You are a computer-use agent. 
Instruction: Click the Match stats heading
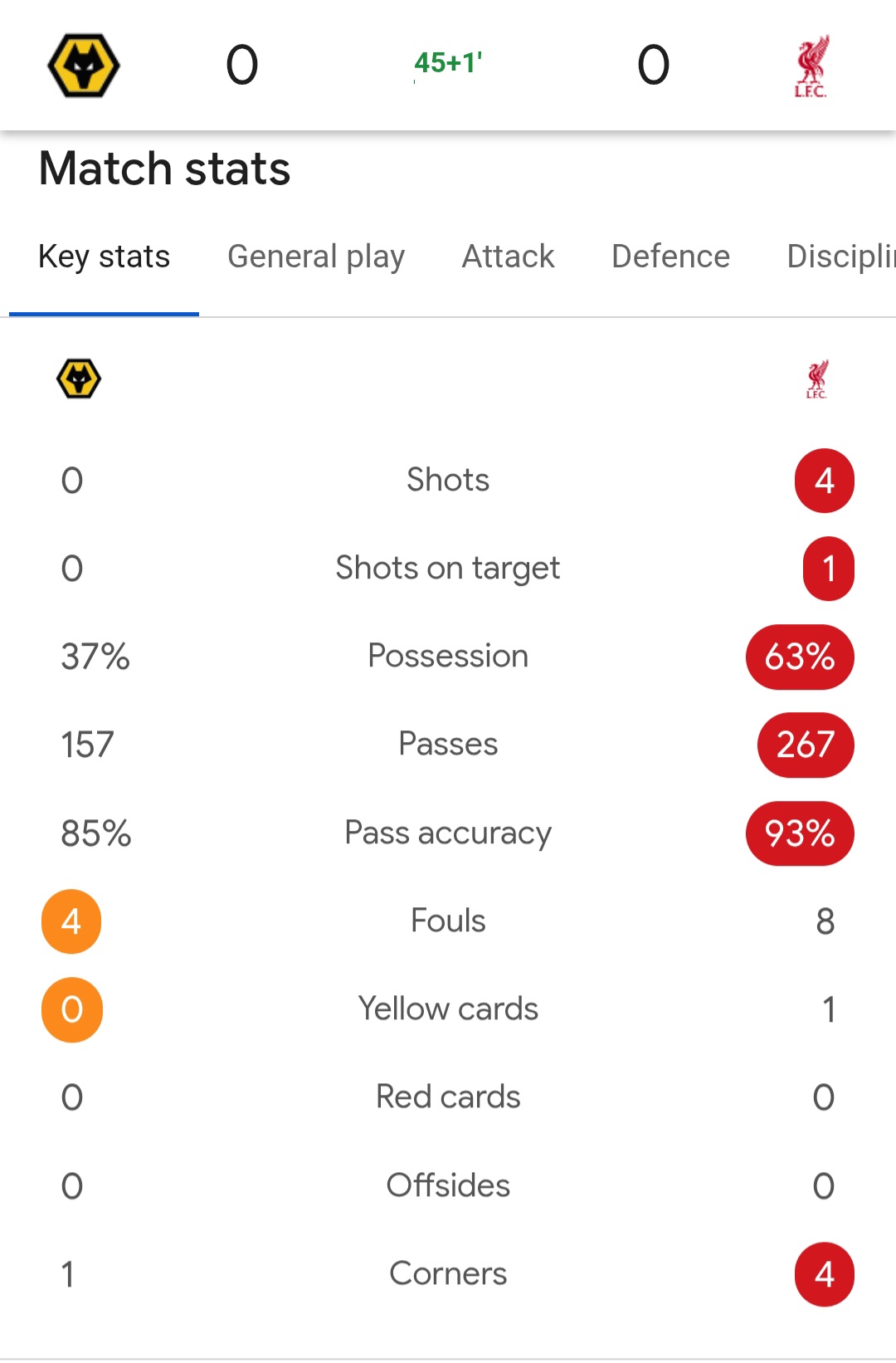[x=164, y=169]
